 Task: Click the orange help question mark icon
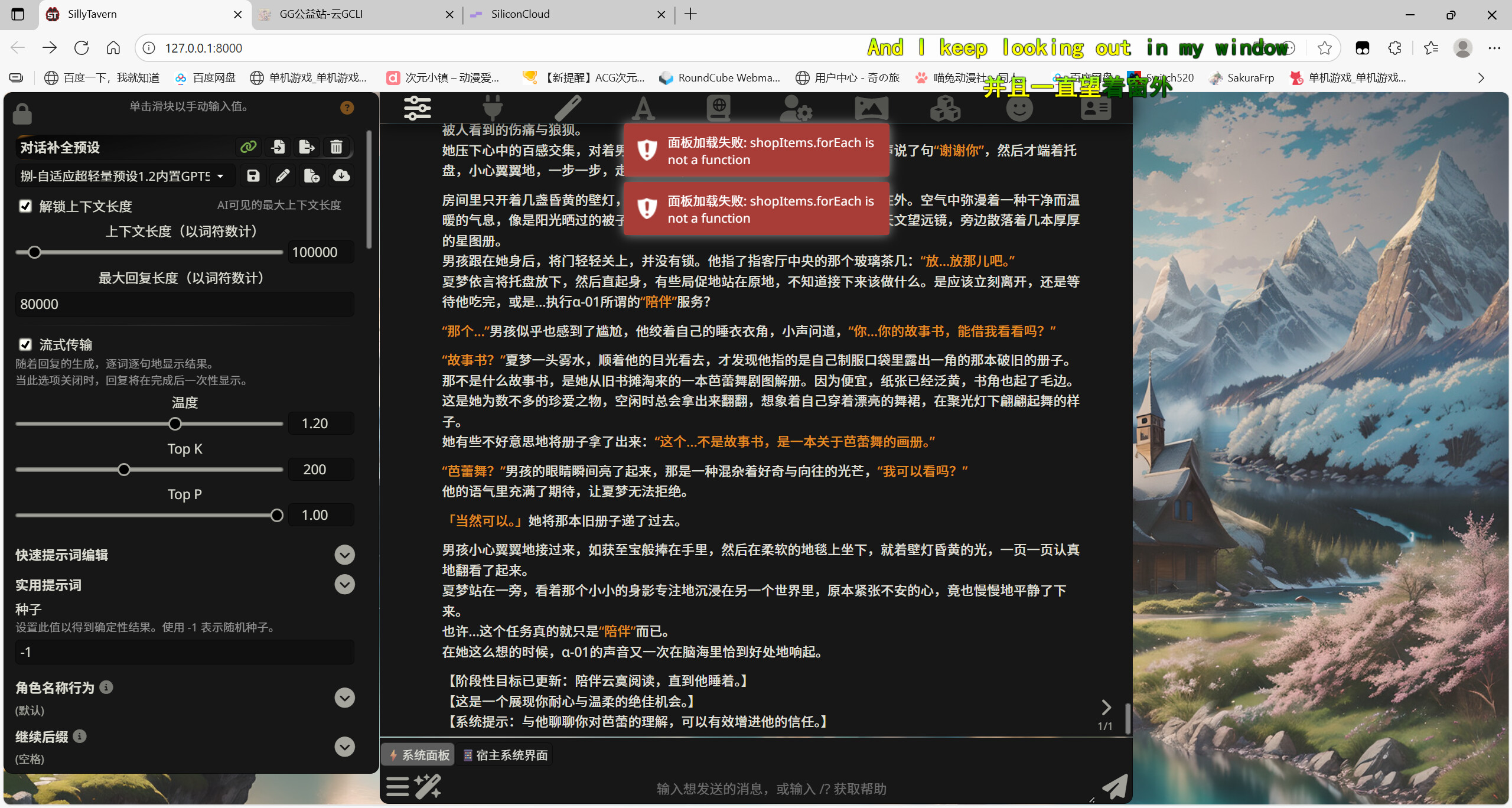point(347,107)
